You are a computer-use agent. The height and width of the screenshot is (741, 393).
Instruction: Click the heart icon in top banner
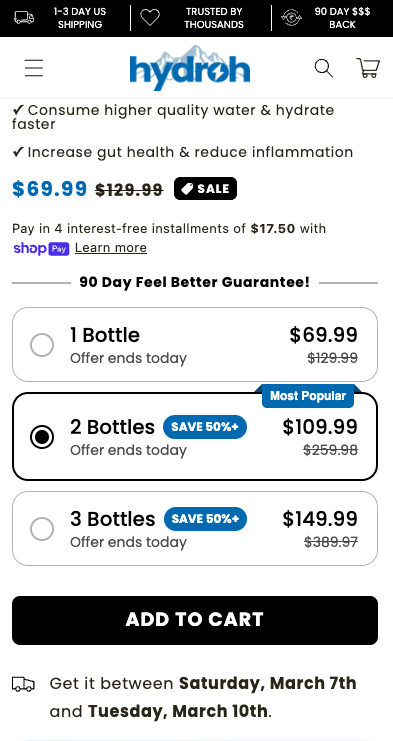tap(150, 18)
